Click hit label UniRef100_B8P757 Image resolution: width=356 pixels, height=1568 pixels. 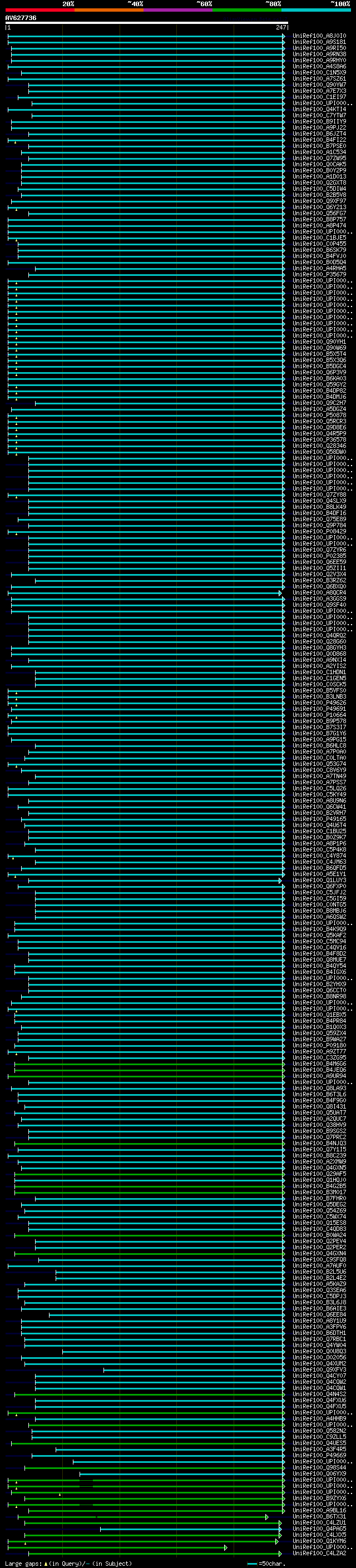(319, 219)
